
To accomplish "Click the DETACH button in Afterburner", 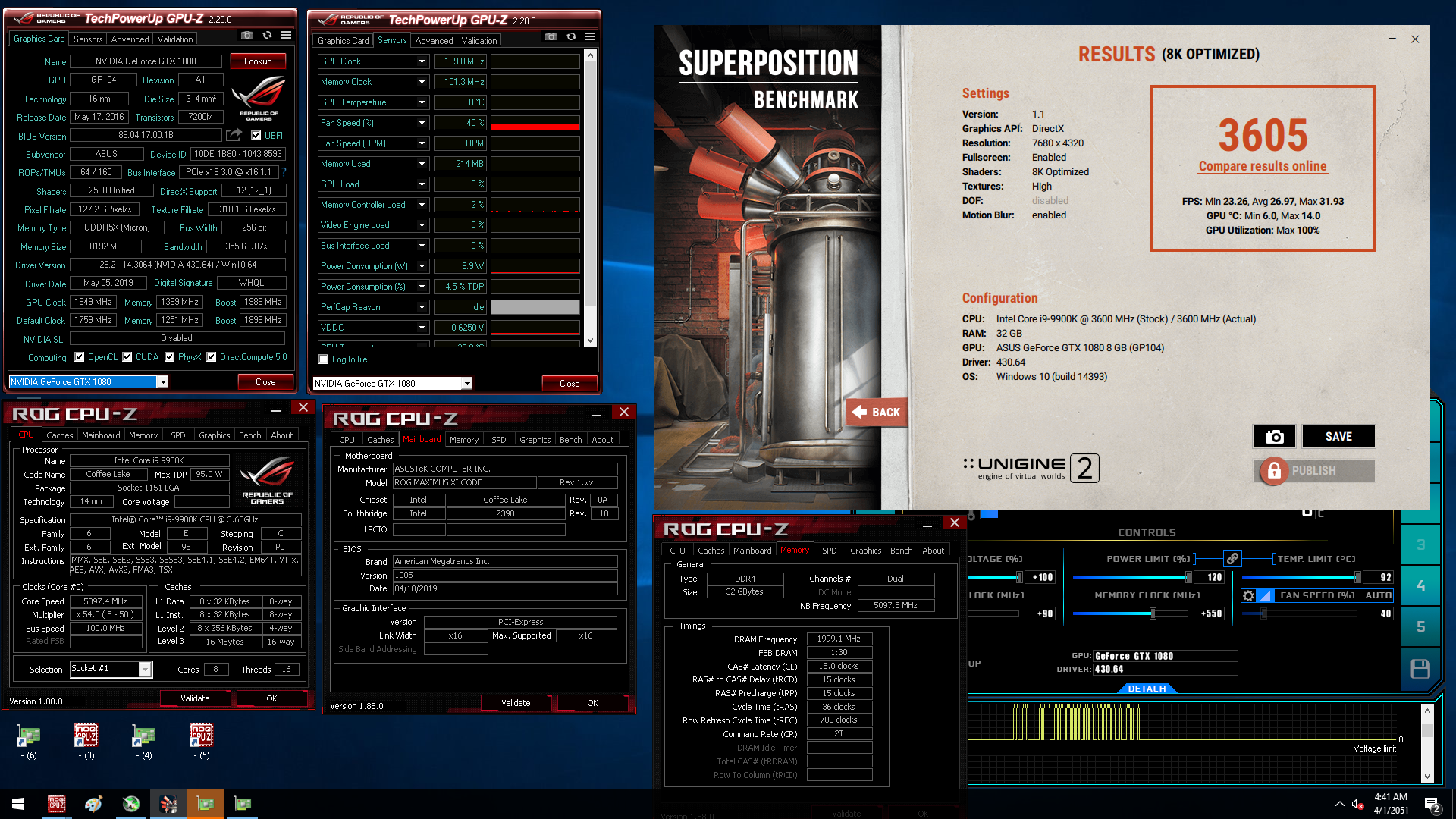I will 1147,689.
